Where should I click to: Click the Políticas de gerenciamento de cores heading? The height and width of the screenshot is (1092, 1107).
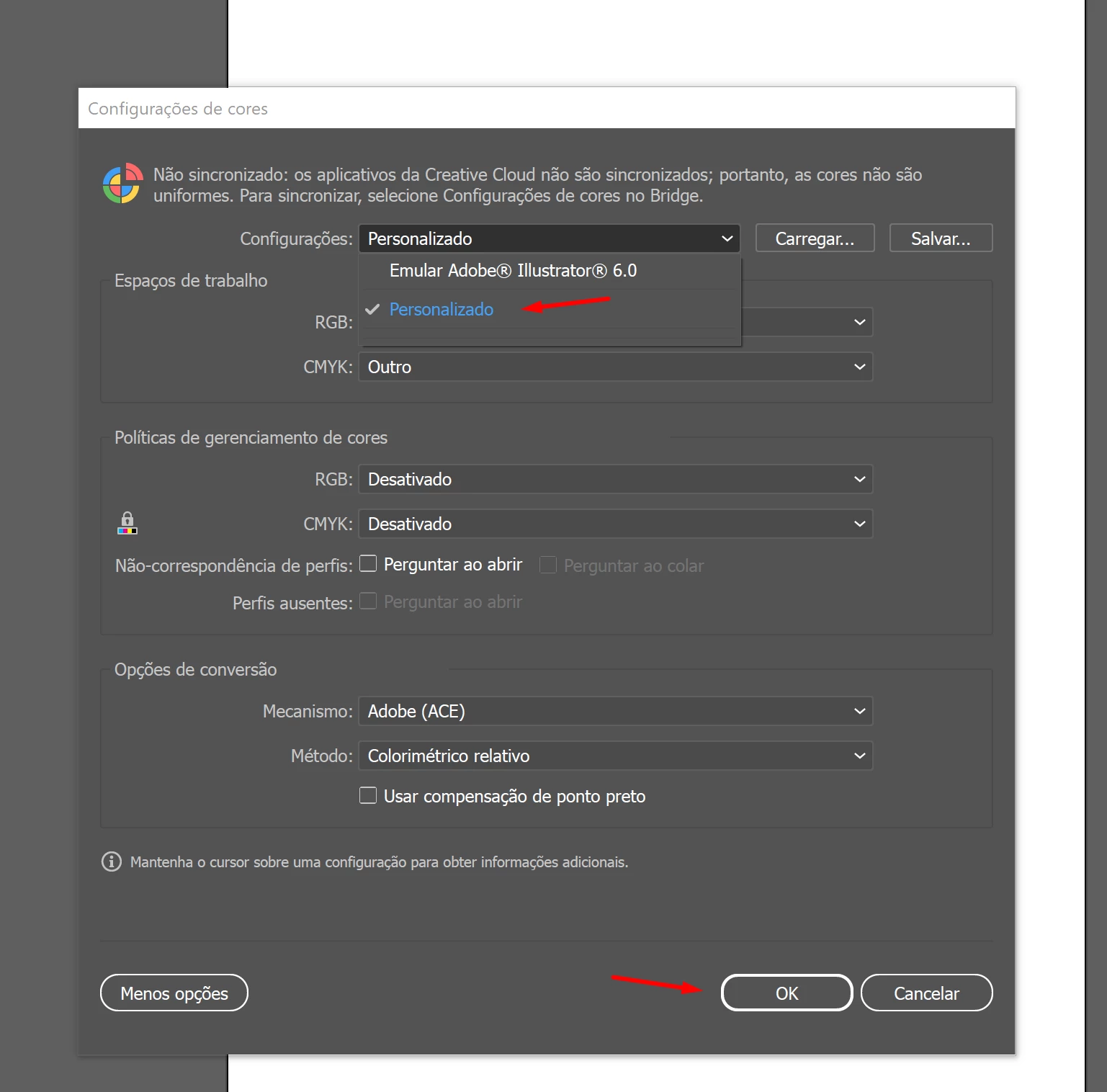(x=251, y=438)
